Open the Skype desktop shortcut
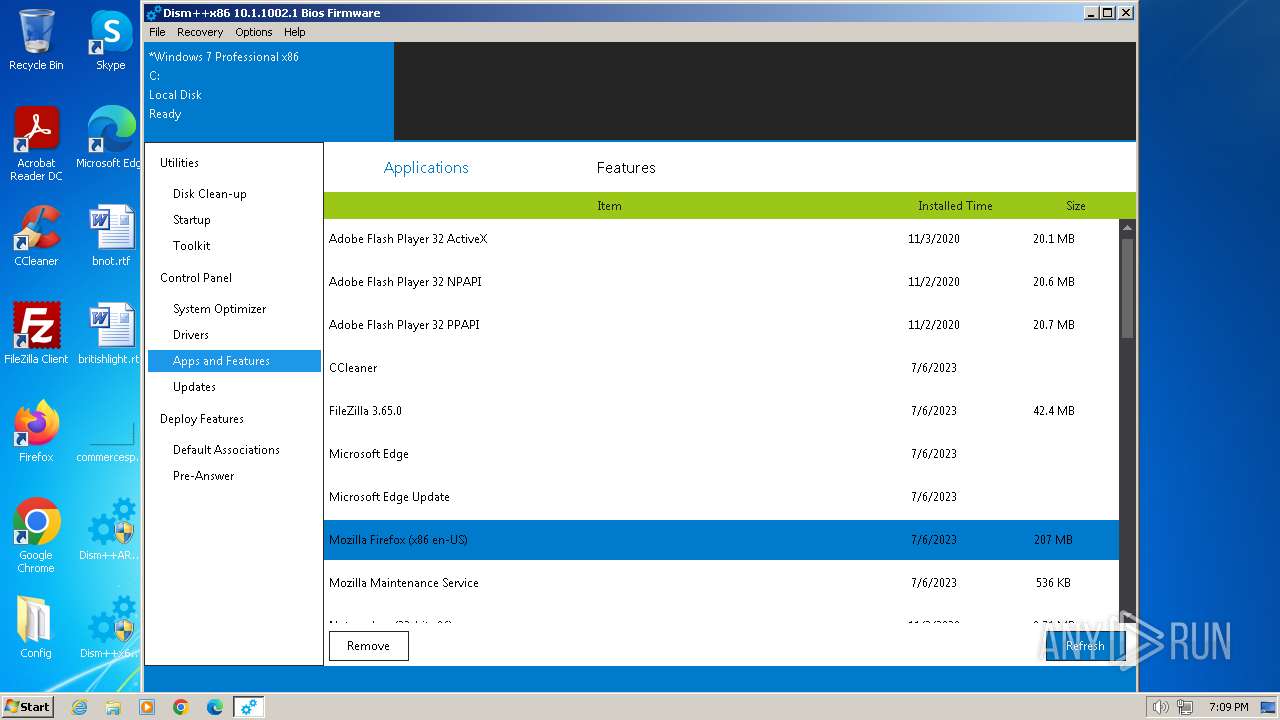Image resolution: width=1280 pixels, height=720 pixels. coord(111,40)
